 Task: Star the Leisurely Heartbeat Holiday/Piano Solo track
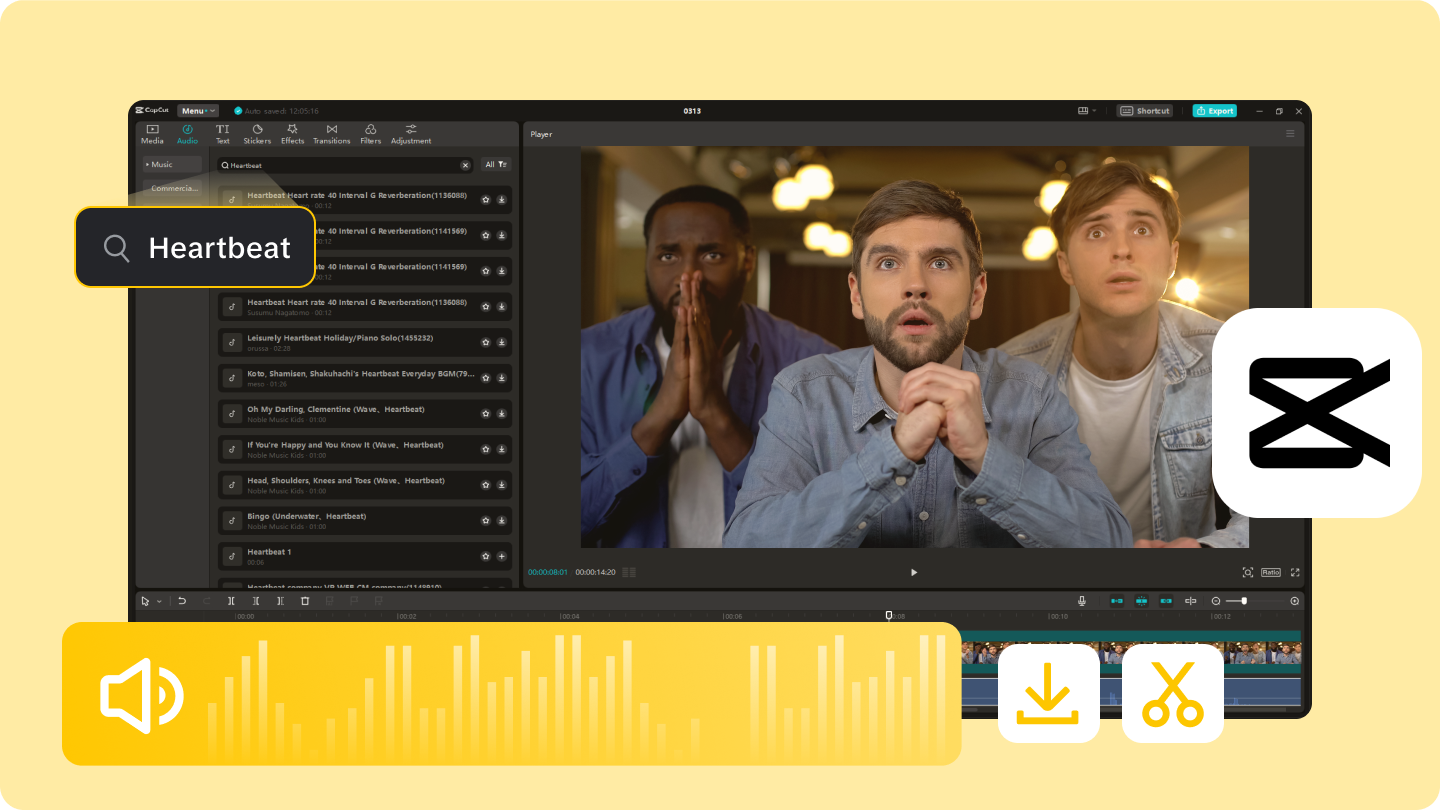tap(485, 343)
